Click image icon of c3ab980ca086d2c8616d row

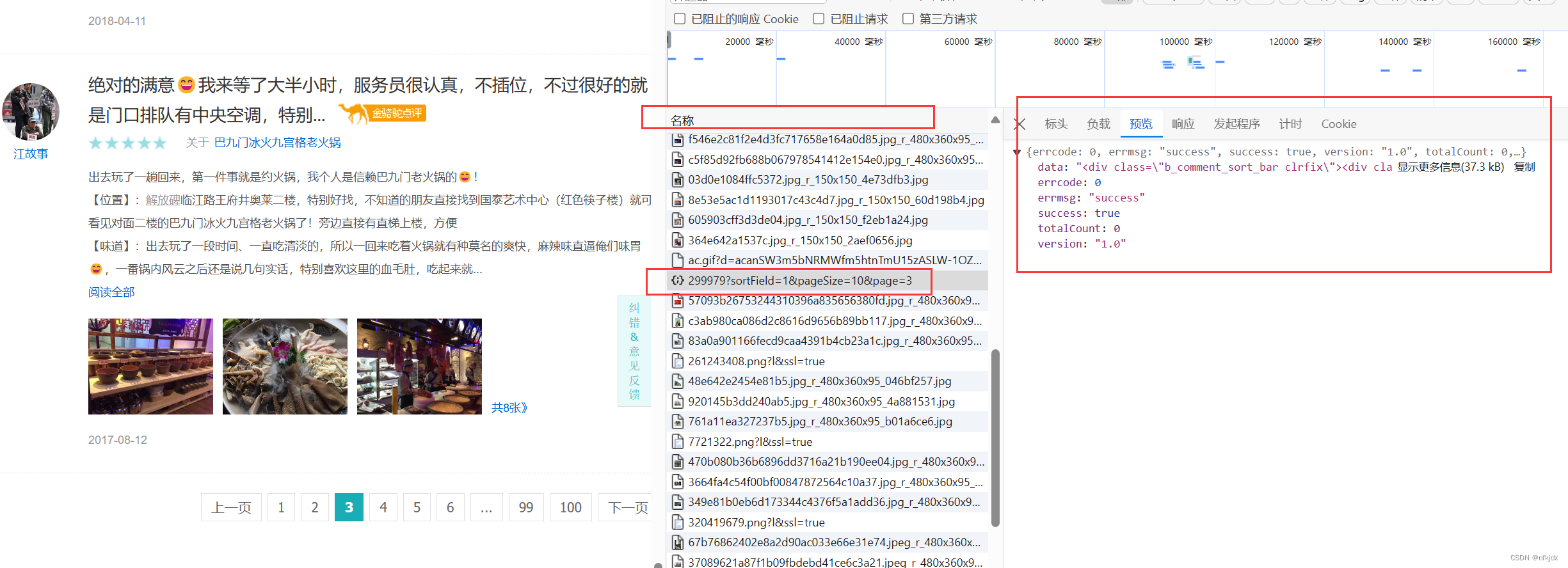click(x=677, y=320)
